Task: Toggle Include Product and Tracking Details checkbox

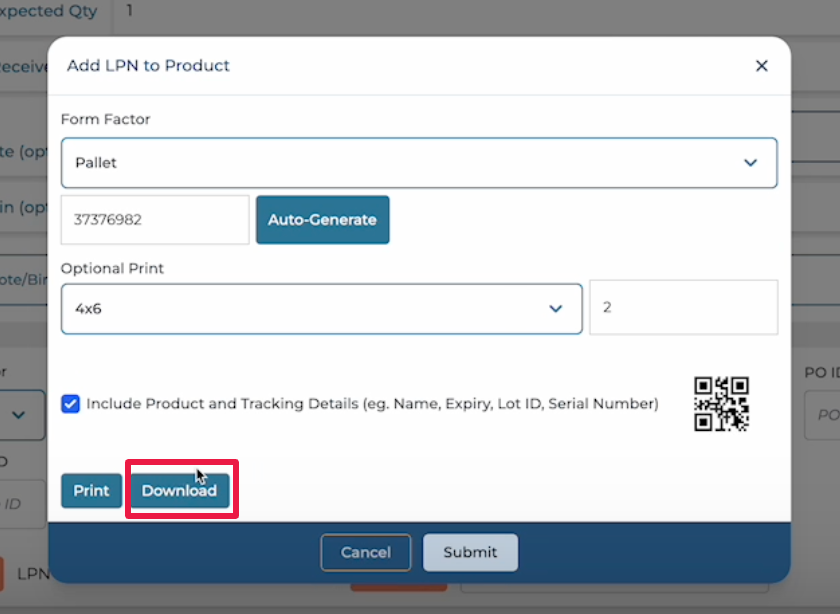Action: [71, 404]
